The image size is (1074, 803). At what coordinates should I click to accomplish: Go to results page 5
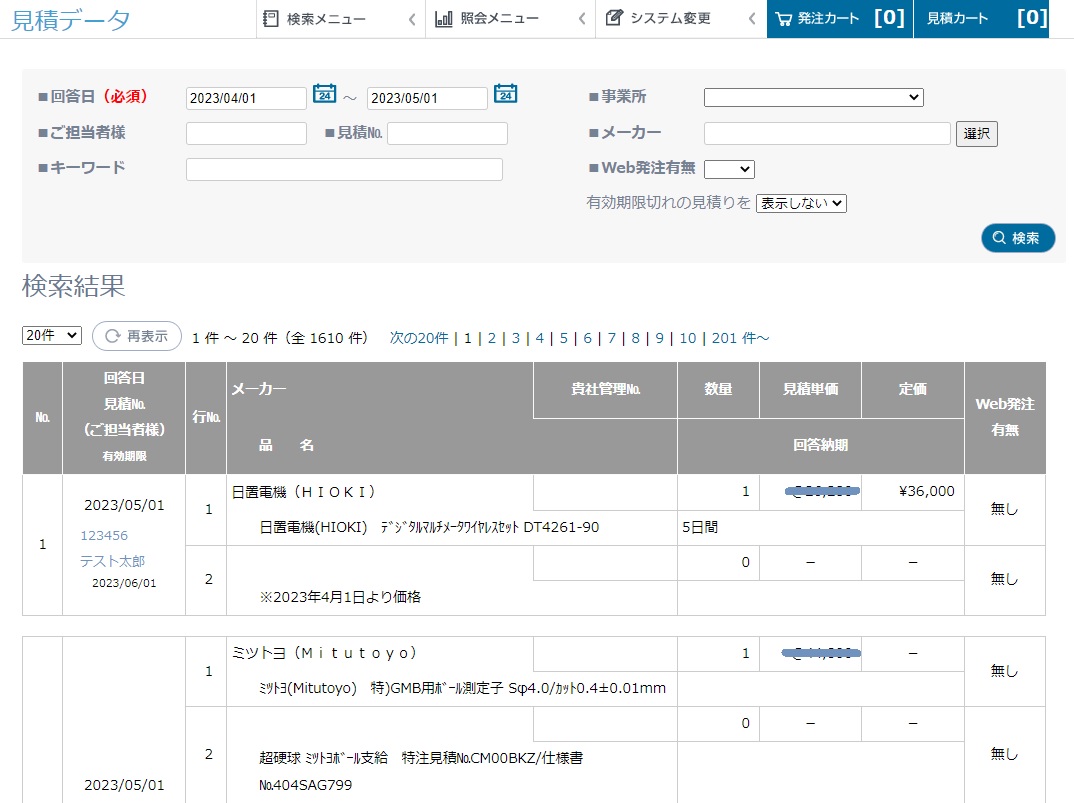(x=564, y=338)
